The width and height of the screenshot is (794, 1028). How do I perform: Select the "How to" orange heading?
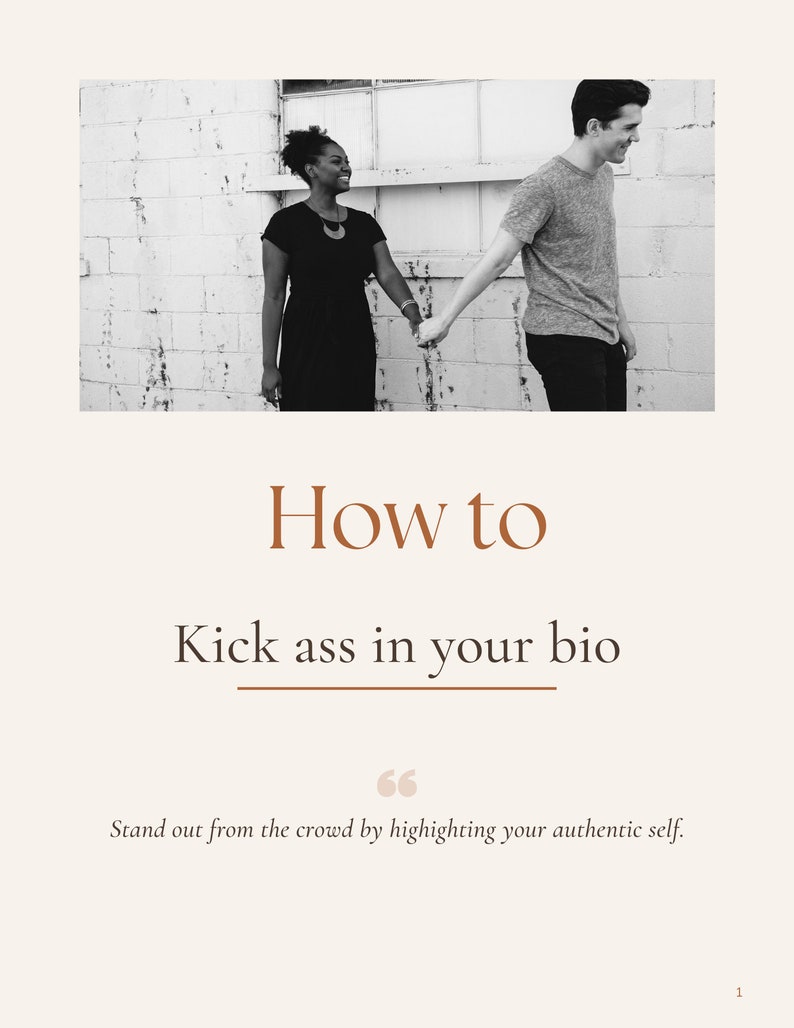(x=407, y=518)
